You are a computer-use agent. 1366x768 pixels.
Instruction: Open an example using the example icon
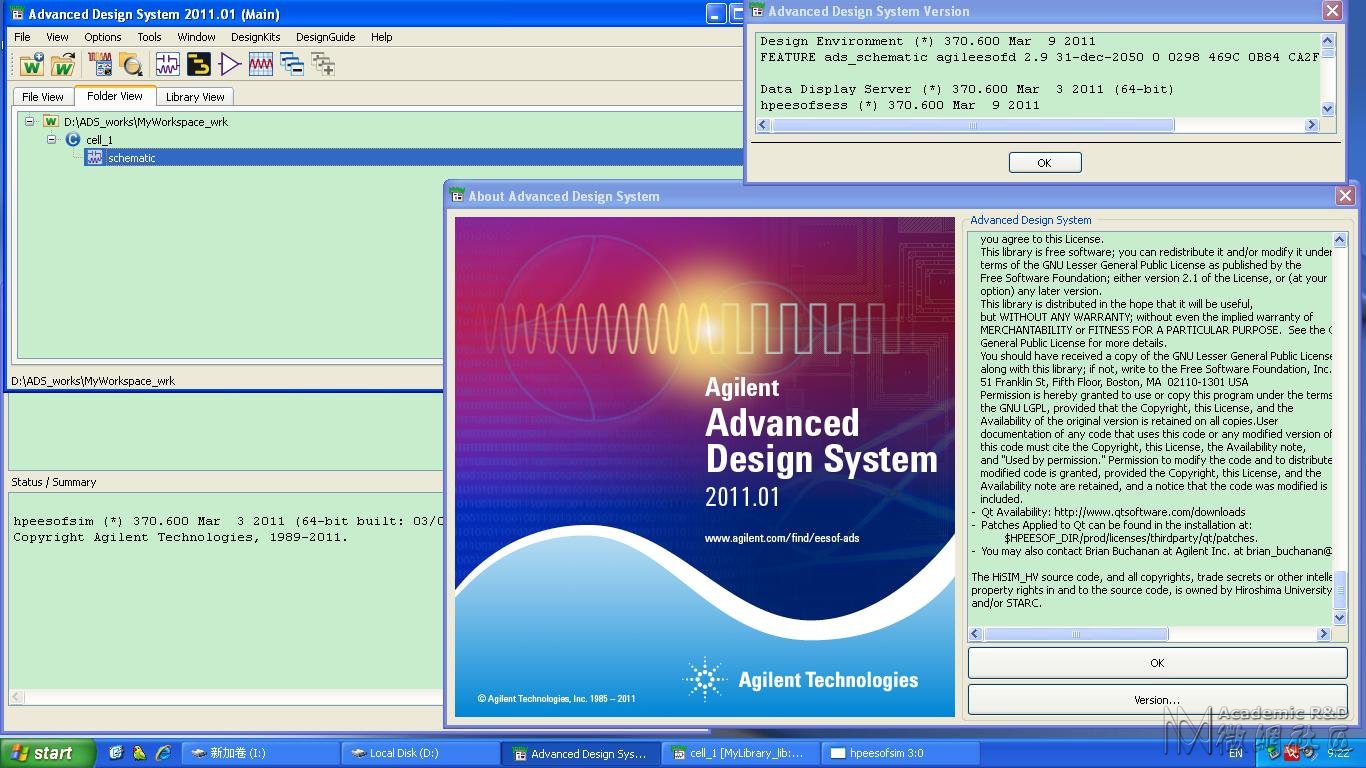click(x=100, y=65)
